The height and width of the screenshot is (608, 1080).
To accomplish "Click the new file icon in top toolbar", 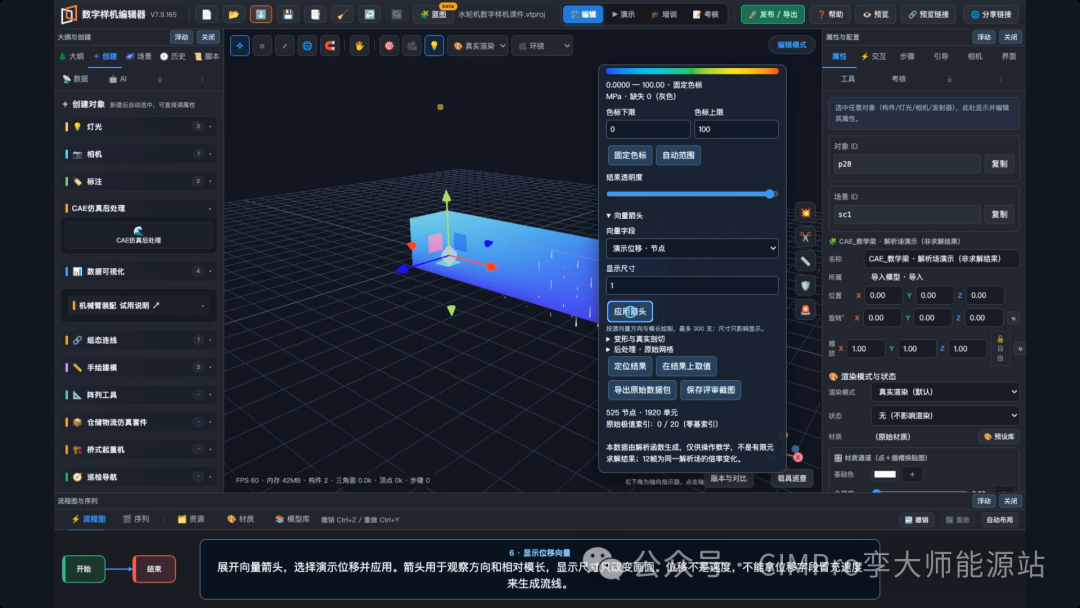I will click(x=207, y=14).
